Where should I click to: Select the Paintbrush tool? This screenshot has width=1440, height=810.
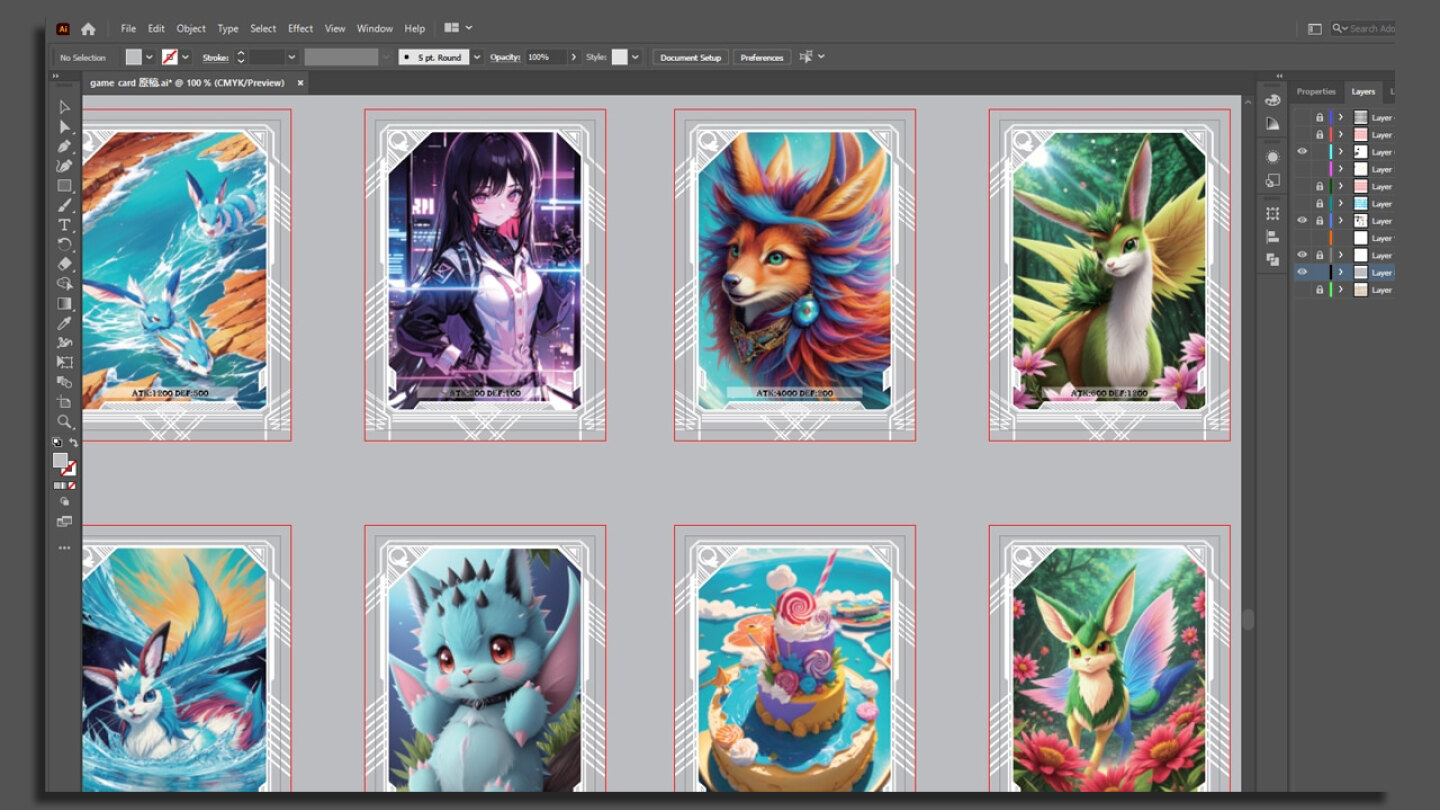tap(65, 205)
